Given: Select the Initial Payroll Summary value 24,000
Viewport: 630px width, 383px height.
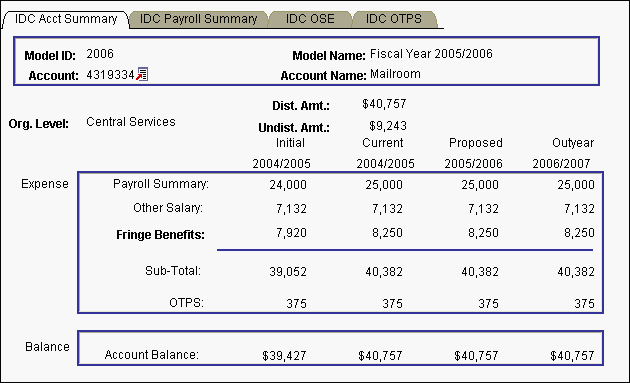Looking at the screenshot, I should pyautogui.click(x=288, y=184).
